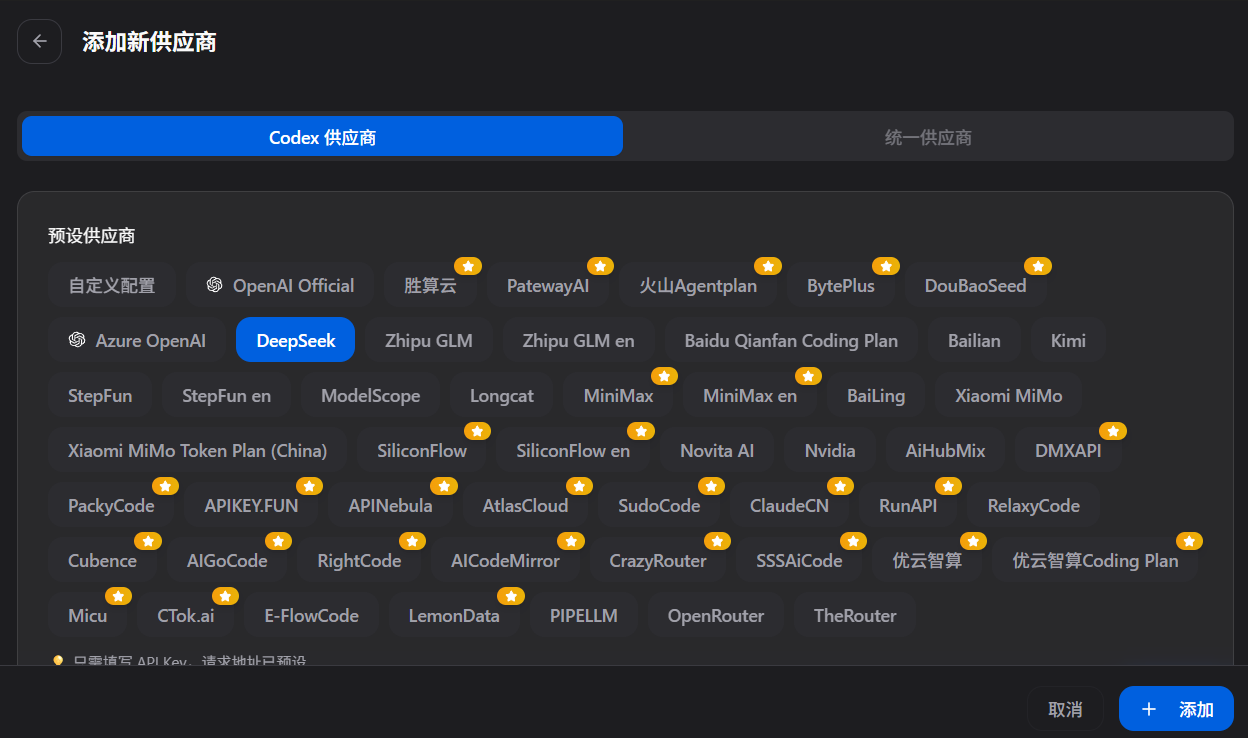Image resolution: width=1248 pixels, height=738 pixels.
Task: Choose Baidu Qianfan Coding Plan preset
Action: pos(791,340)
